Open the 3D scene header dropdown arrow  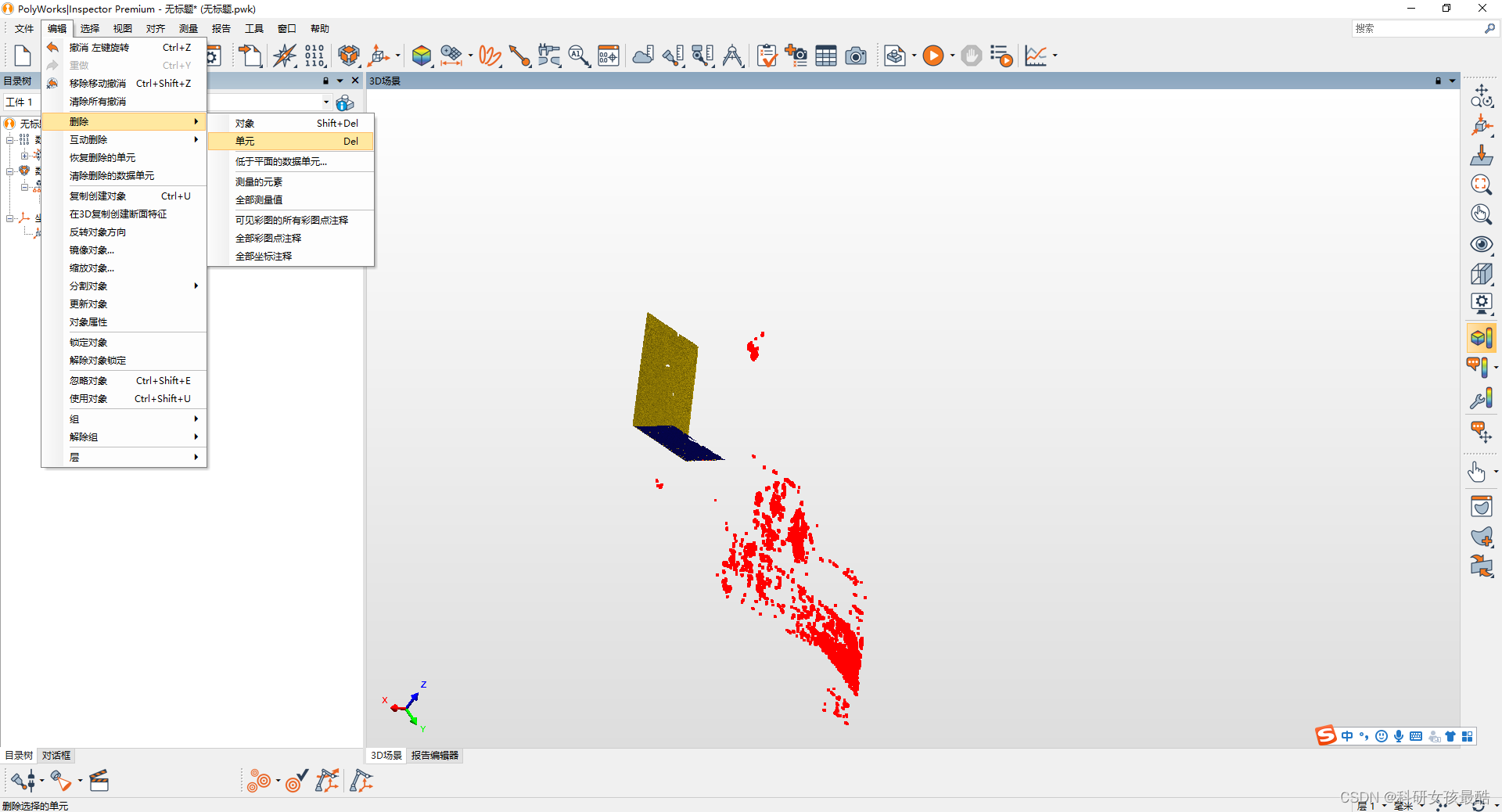click(1453, 81)
